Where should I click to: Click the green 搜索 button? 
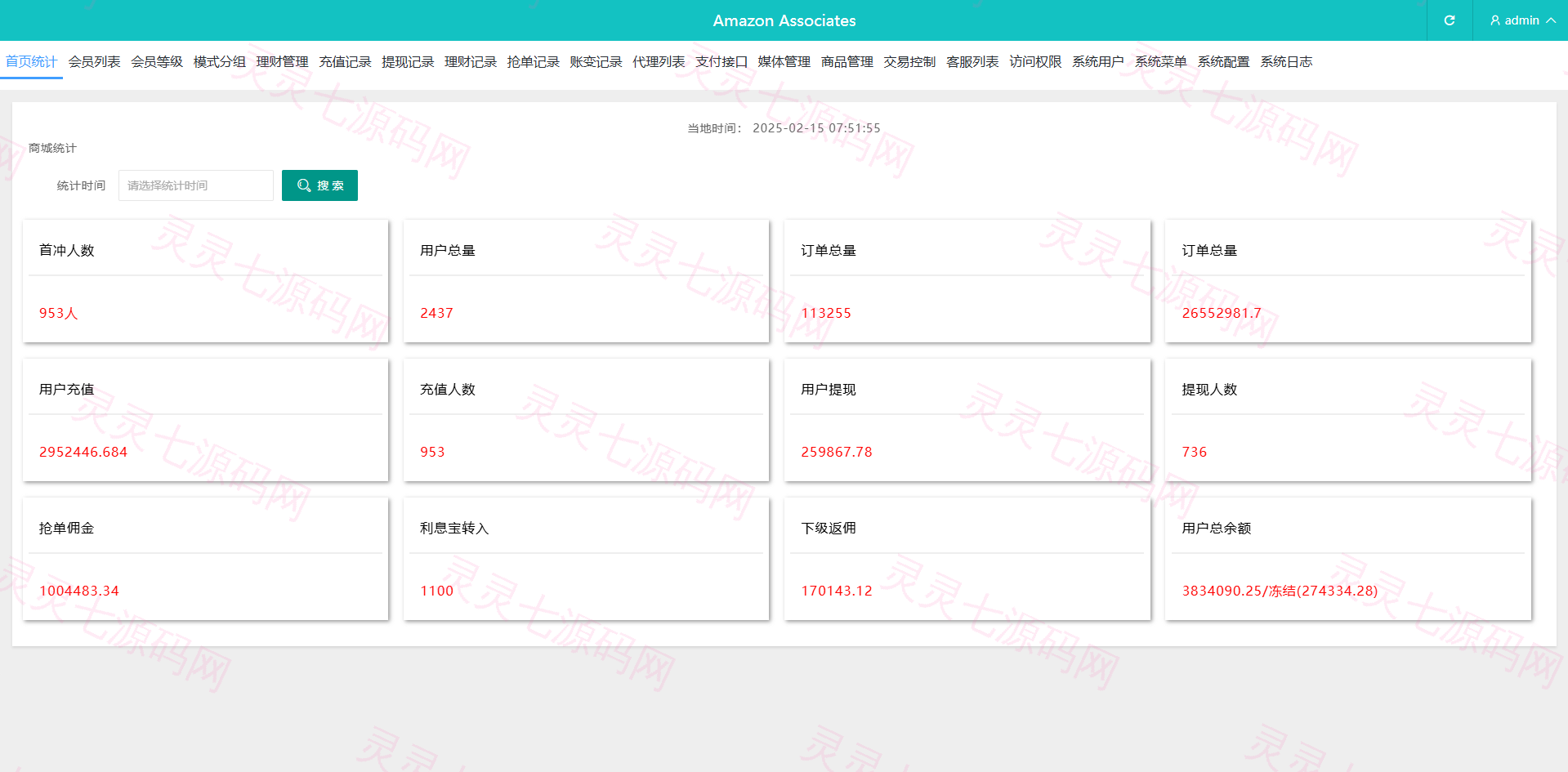[x=319, y=185]
